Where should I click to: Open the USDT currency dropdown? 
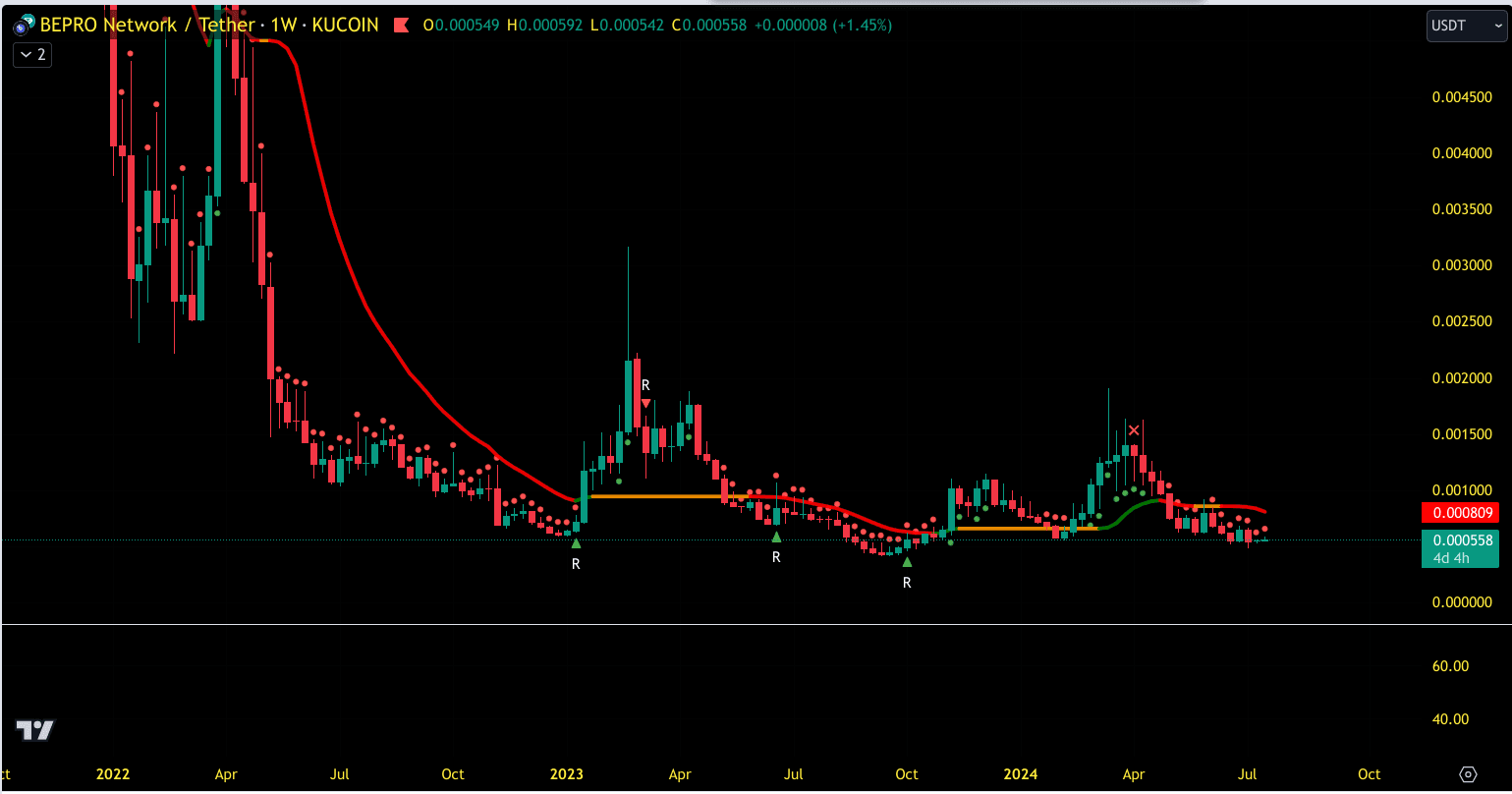pos(1466,26)
